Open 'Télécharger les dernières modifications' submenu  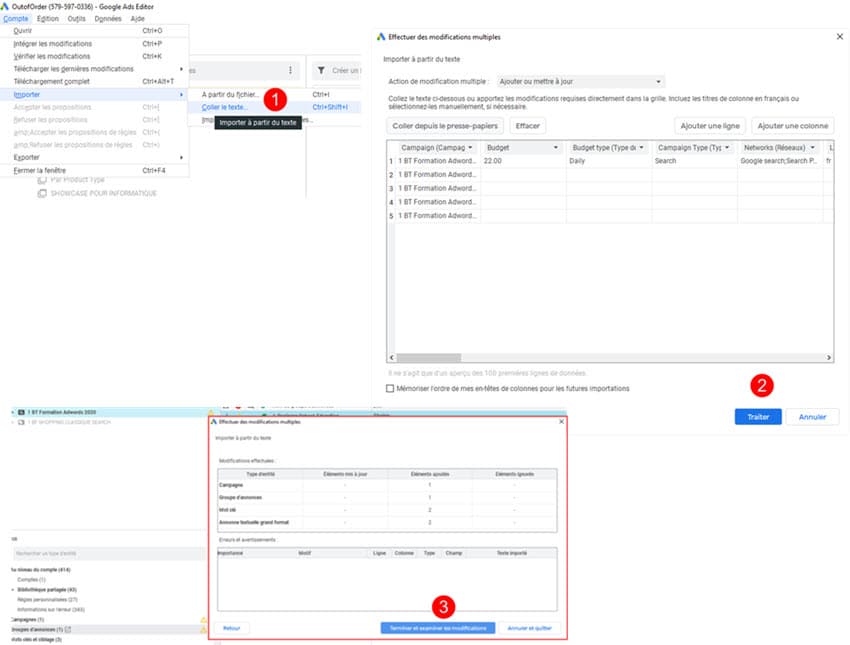[x=95, y=69]
